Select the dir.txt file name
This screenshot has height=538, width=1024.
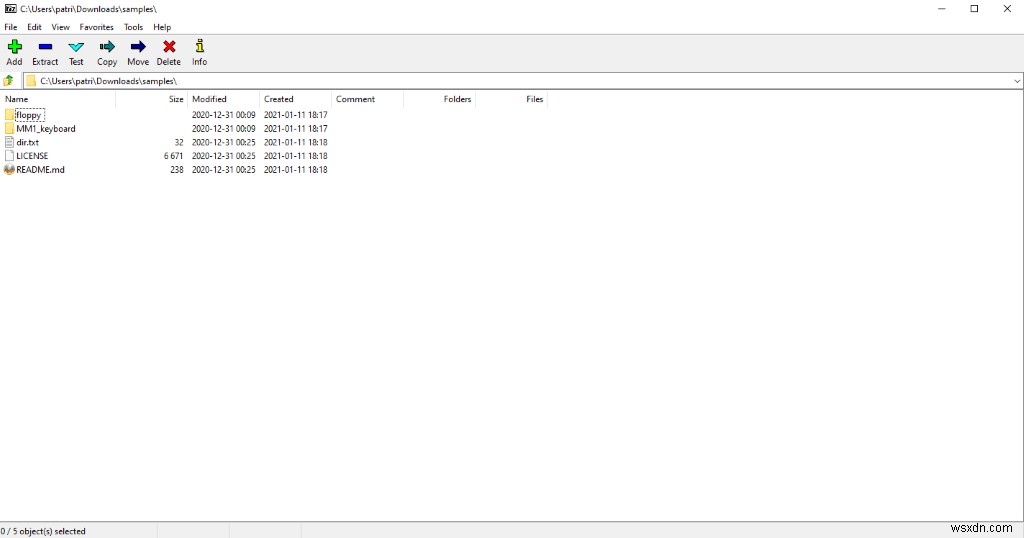[27, 142]
